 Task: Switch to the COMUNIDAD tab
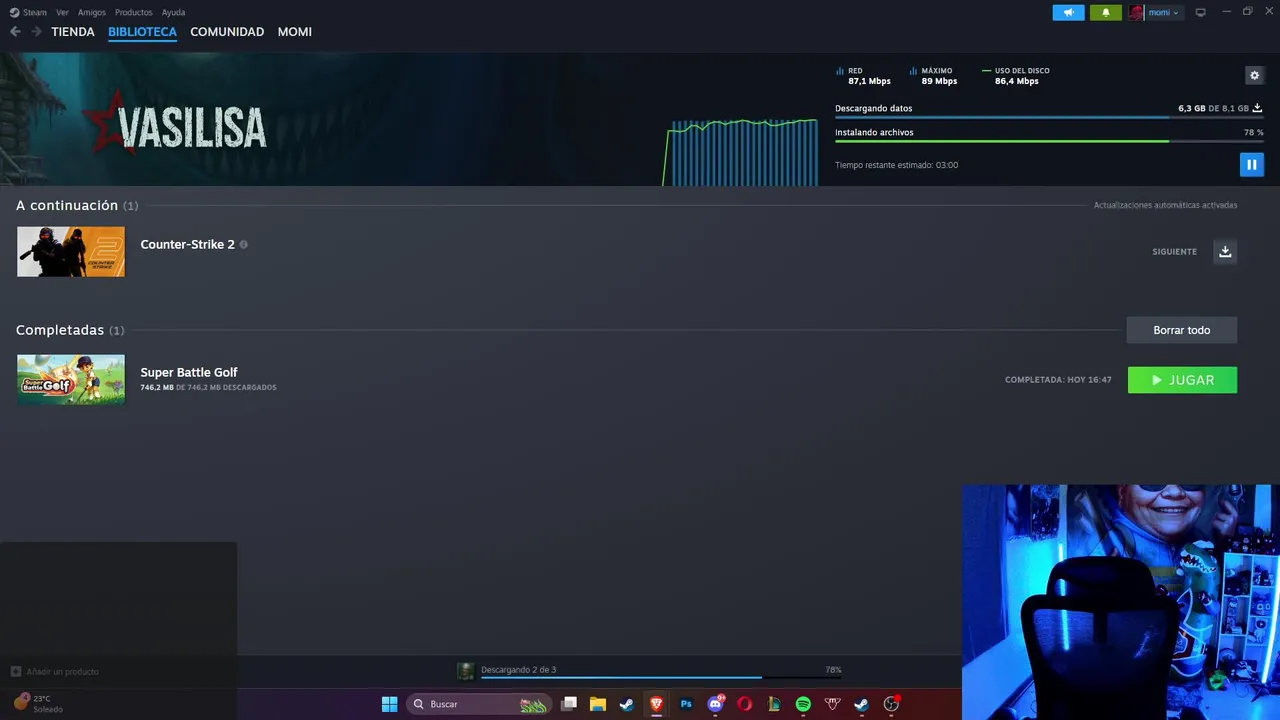tap(227, 32)
